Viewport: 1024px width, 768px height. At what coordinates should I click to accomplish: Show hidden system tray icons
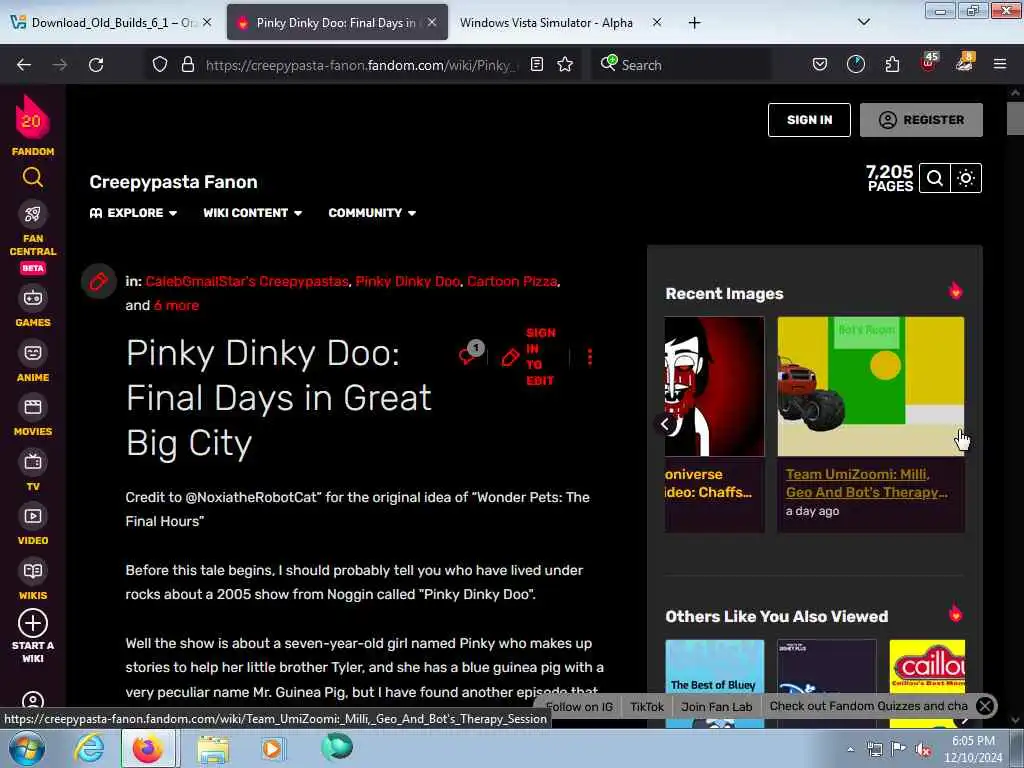click(x=850, y=750)
